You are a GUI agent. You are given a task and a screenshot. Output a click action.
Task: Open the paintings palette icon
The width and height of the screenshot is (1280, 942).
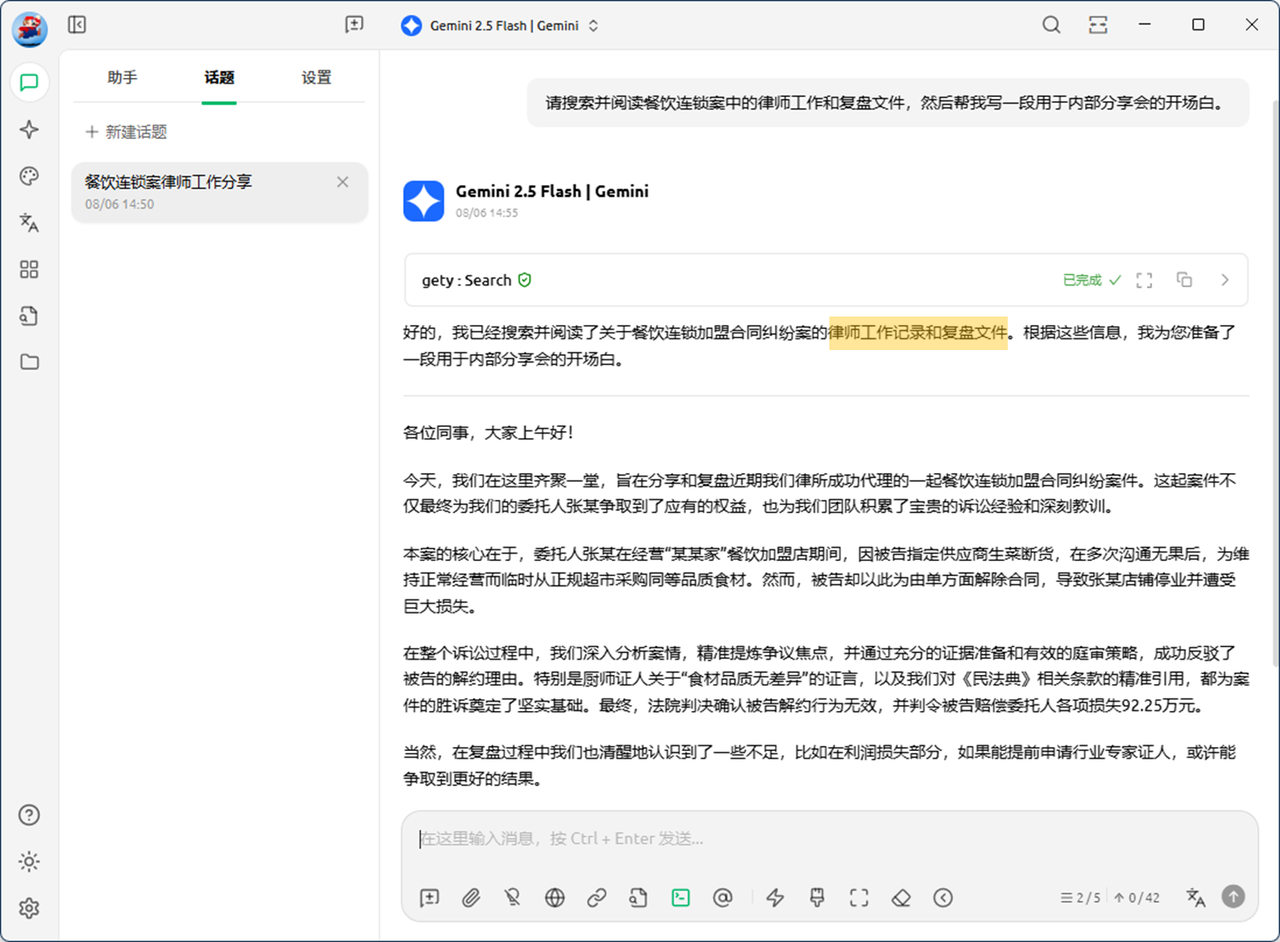[29, 176]
